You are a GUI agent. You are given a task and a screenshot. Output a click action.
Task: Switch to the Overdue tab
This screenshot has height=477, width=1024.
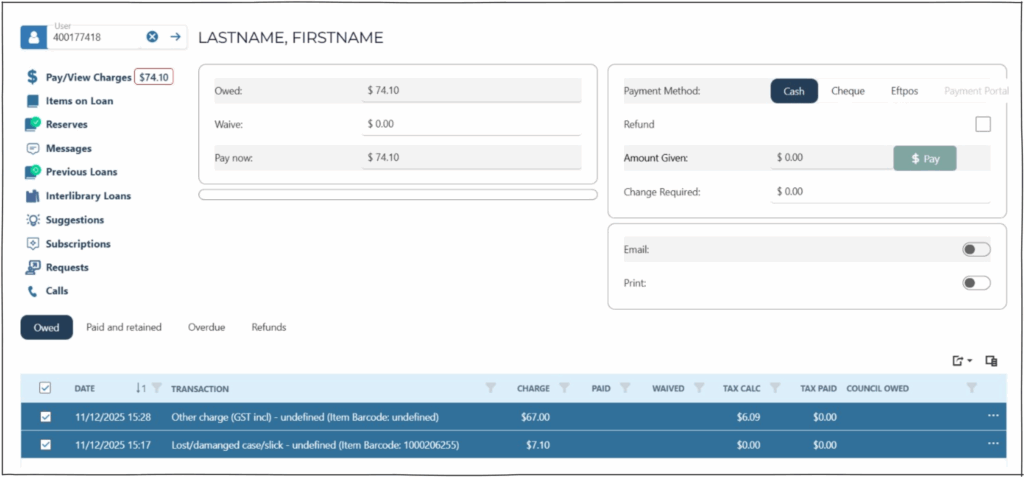pyautogui.click(x=206, y=327)
